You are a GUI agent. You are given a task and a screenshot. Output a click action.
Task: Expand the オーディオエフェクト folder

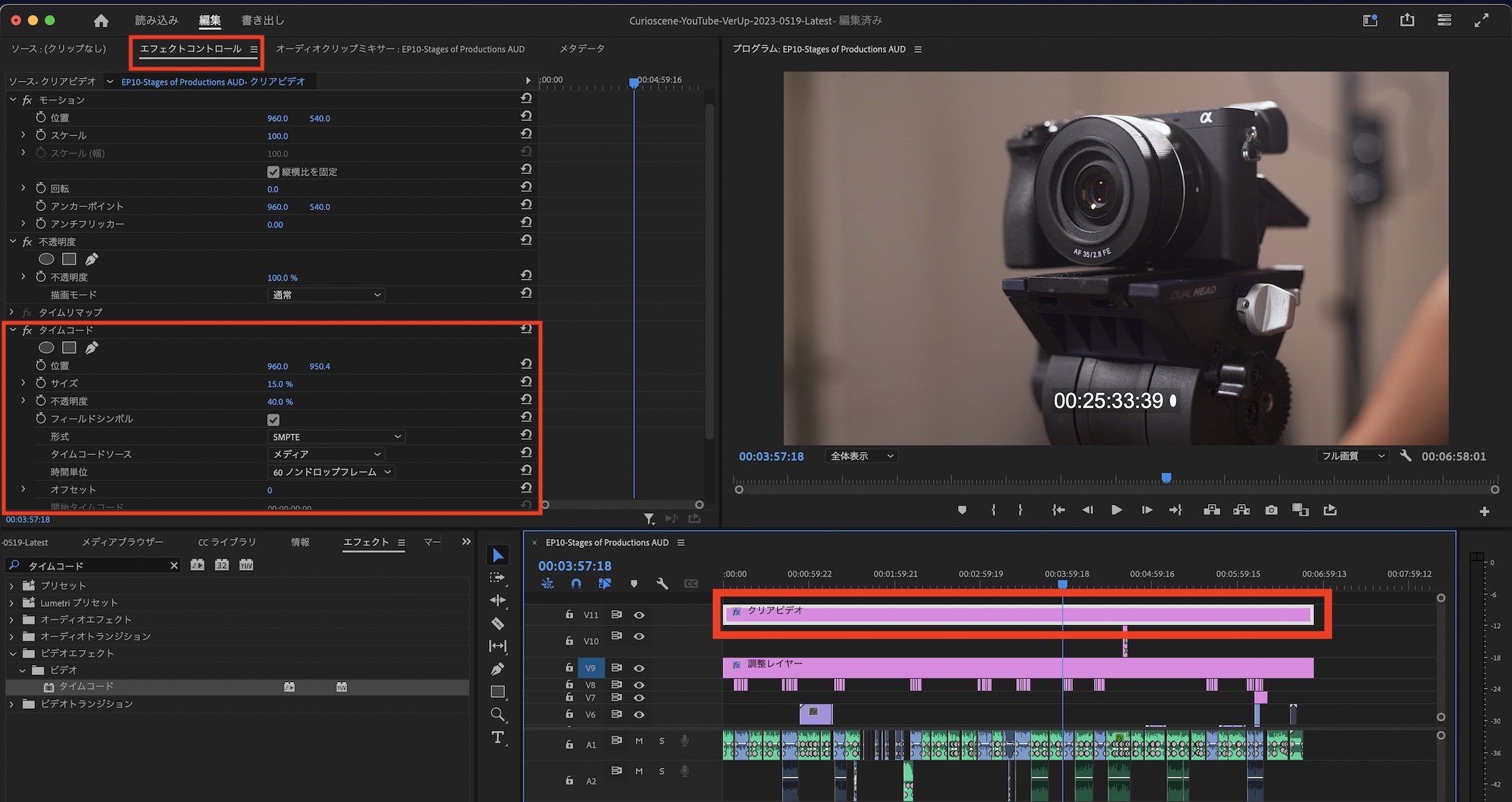click(x=11, y=620)
